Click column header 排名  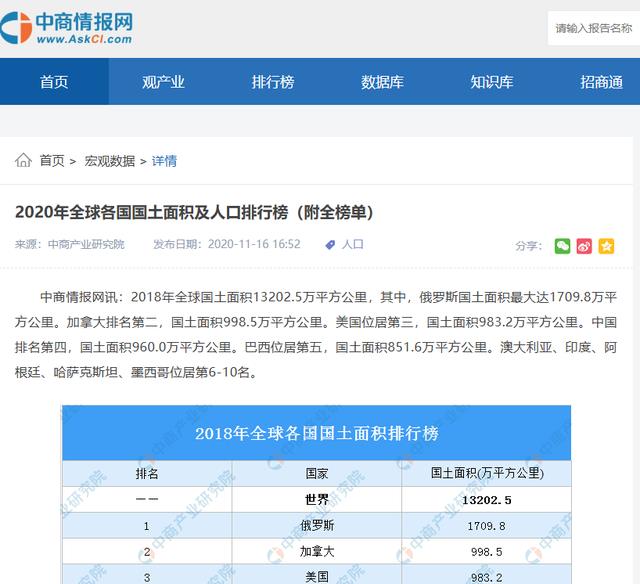click(x=147, y=473)
